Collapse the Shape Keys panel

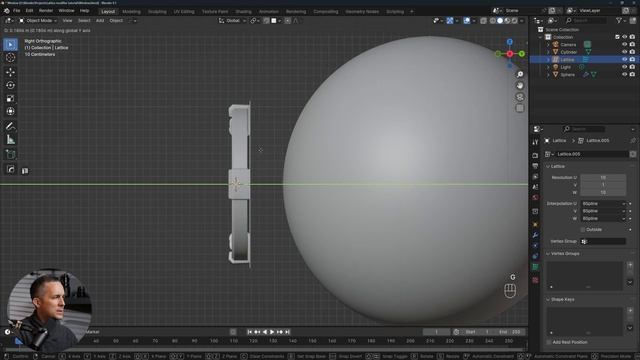pyautogui.click(x=548, y=300)
